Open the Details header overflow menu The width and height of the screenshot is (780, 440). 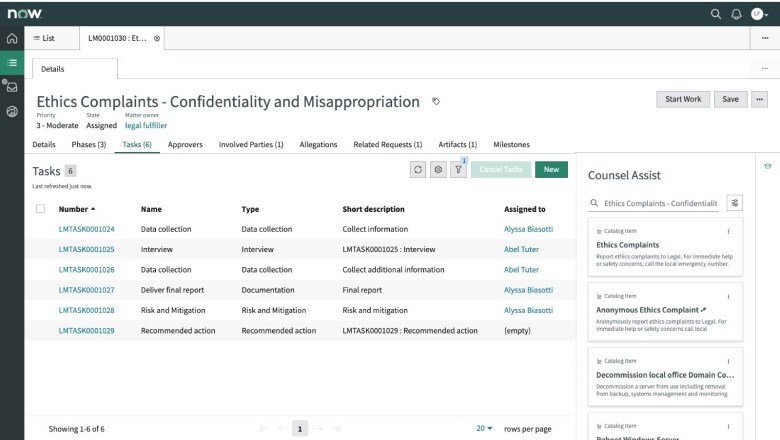765,69
